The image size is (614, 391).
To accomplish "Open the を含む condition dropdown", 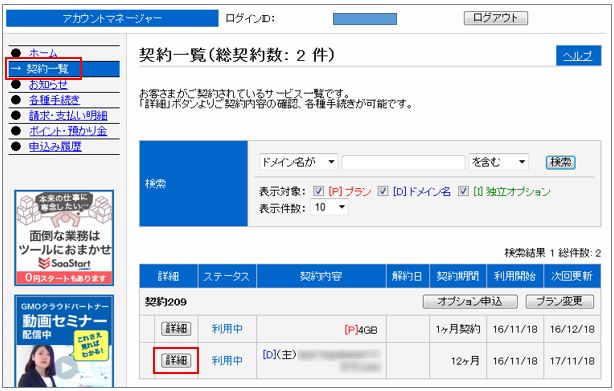I will click(x=498, y=162).
